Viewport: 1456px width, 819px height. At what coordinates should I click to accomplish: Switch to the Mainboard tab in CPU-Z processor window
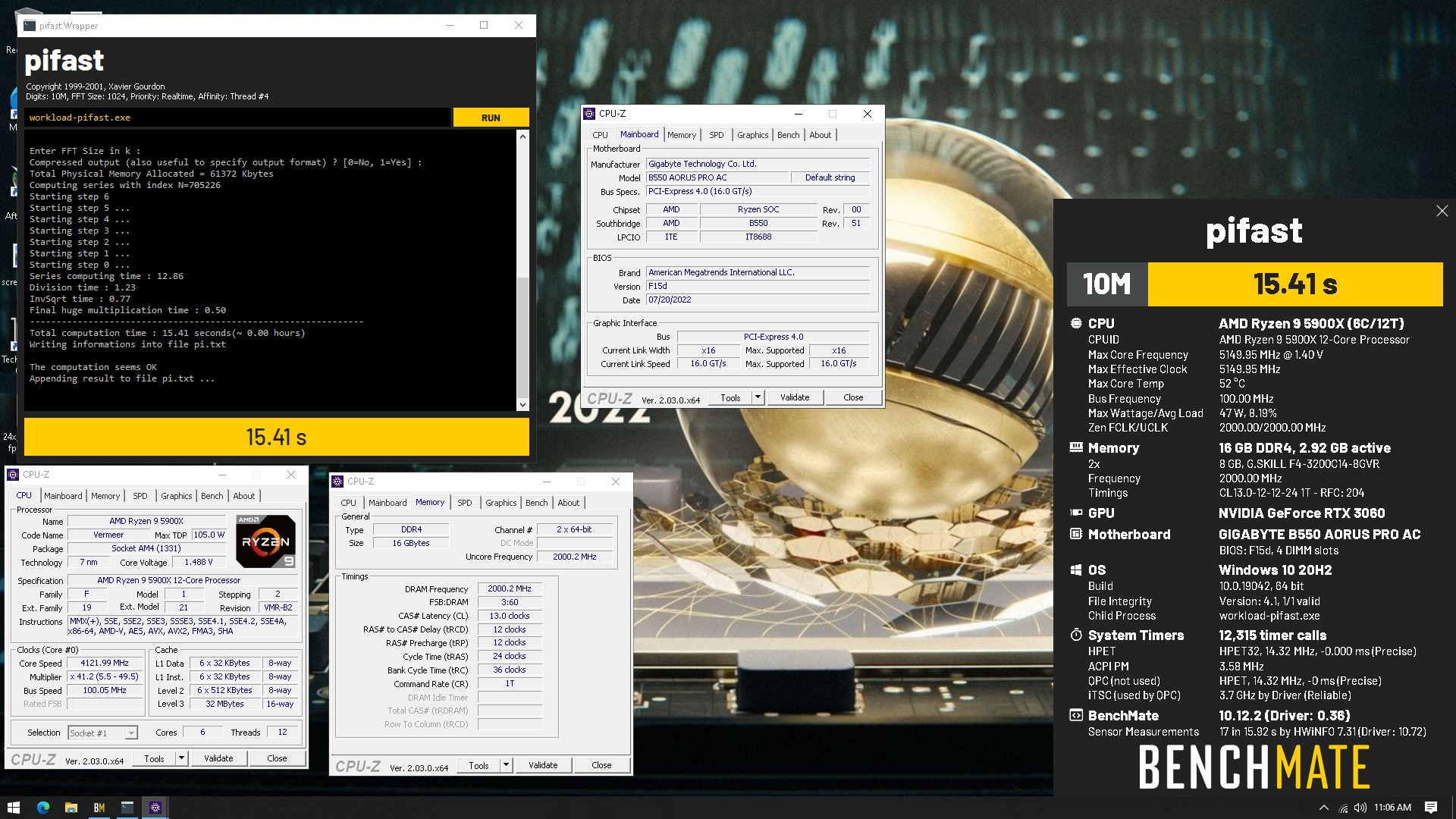coord(63,496)
